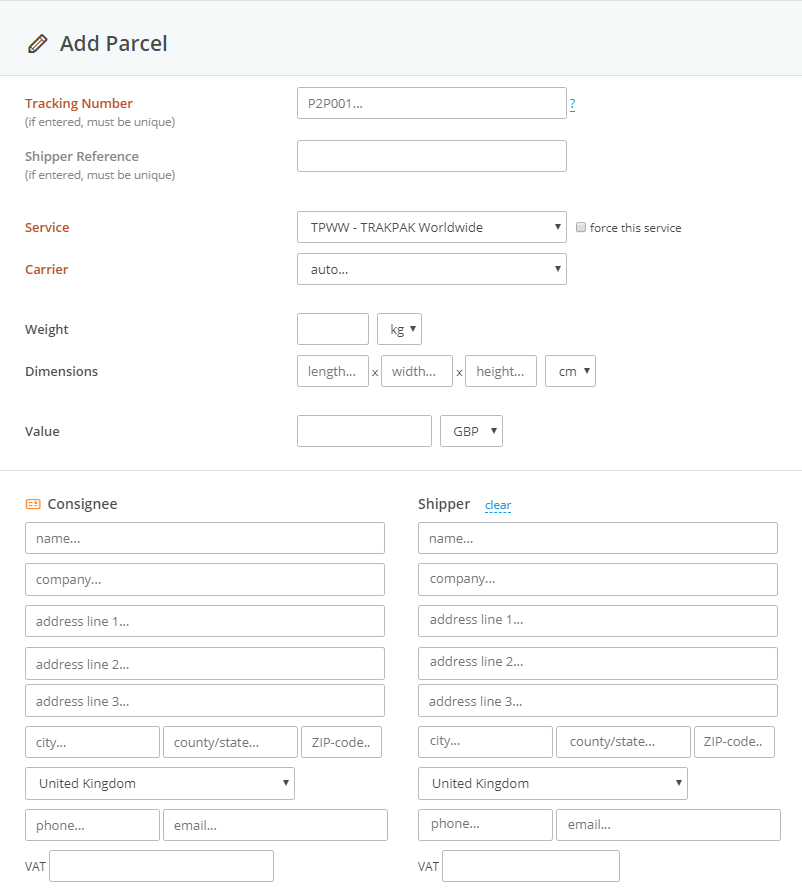This screenshot has width=802, height=893.
Task: Open the Carrier dropdown set to auto
Action: coord(431,269)
